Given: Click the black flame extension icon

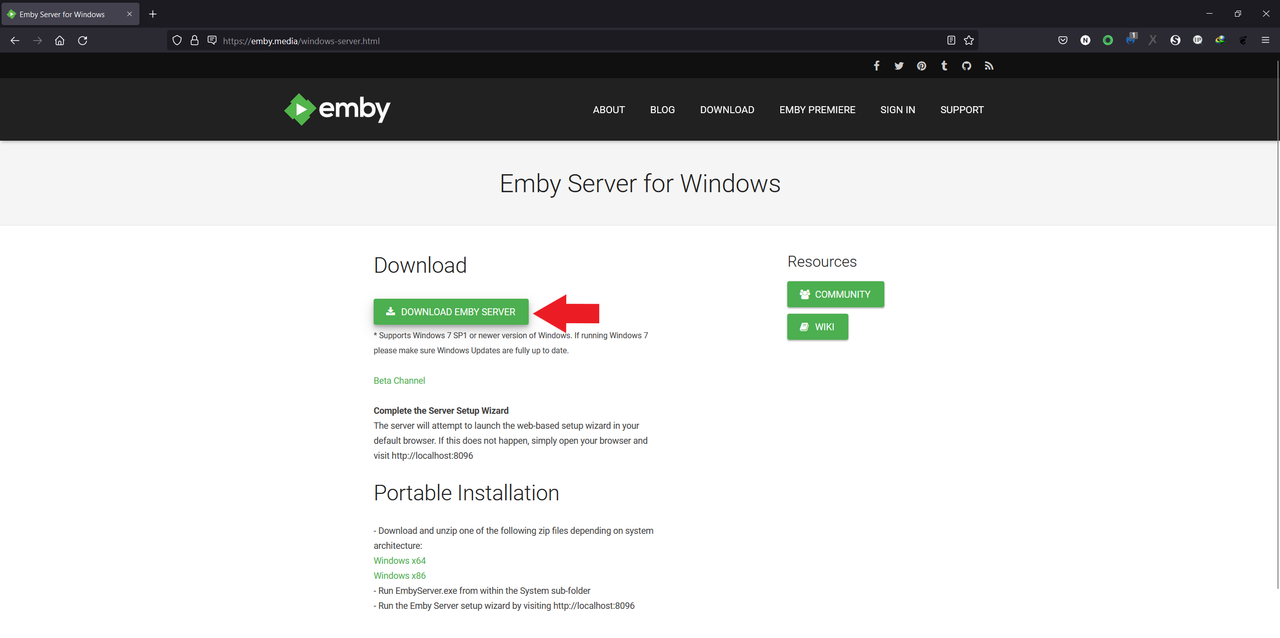Looking at the screenshot, I should click(1243, 41).
